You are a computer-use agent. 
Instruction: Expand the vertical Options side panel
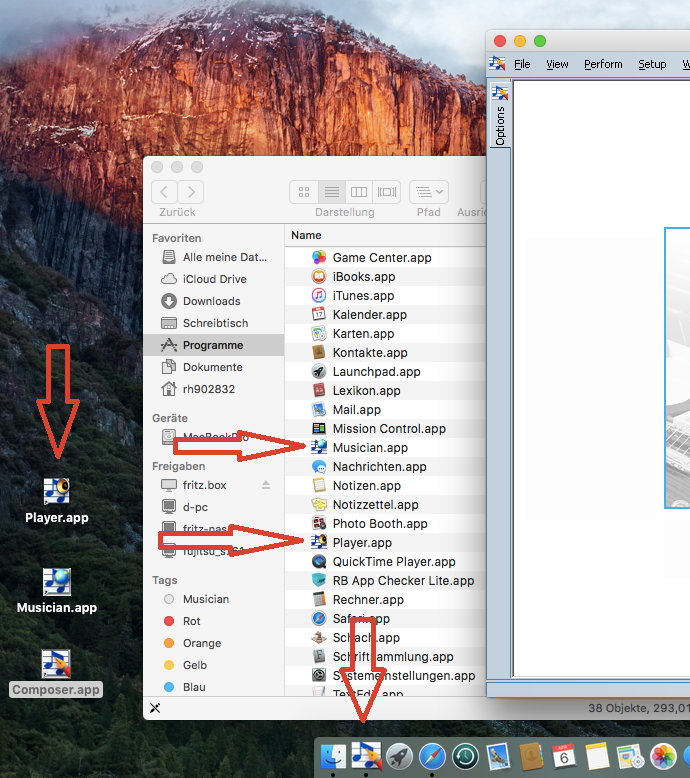pyautogui.click(x=500, y=126)
